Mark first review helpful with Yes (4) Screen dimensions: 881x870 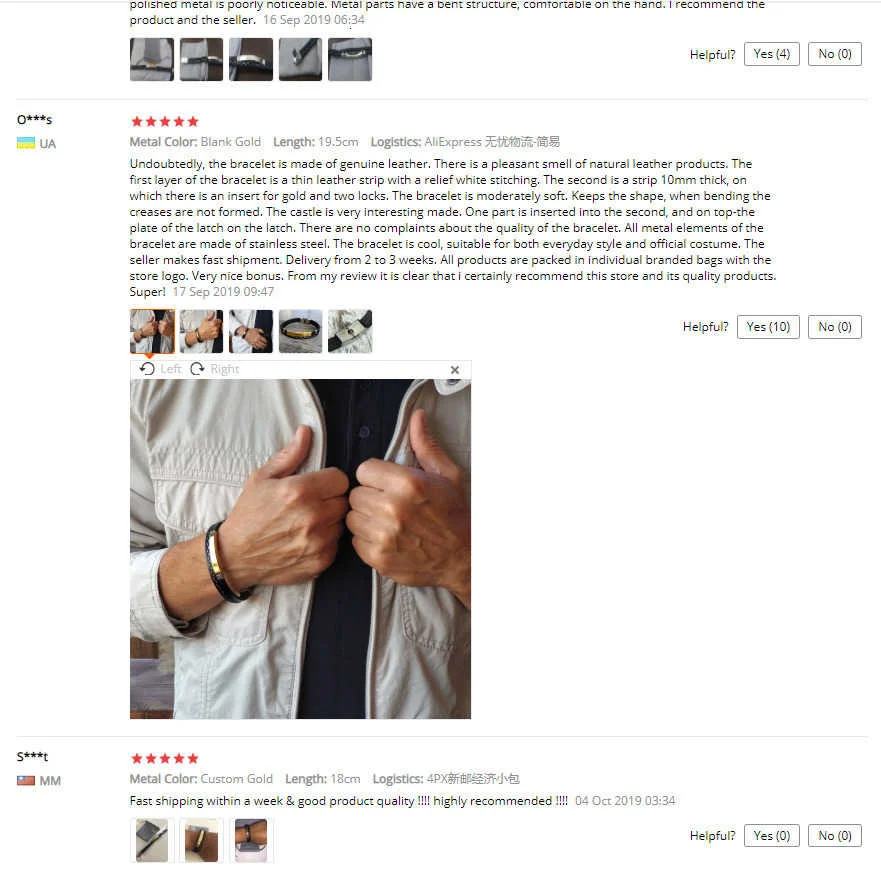pos(771,54)
